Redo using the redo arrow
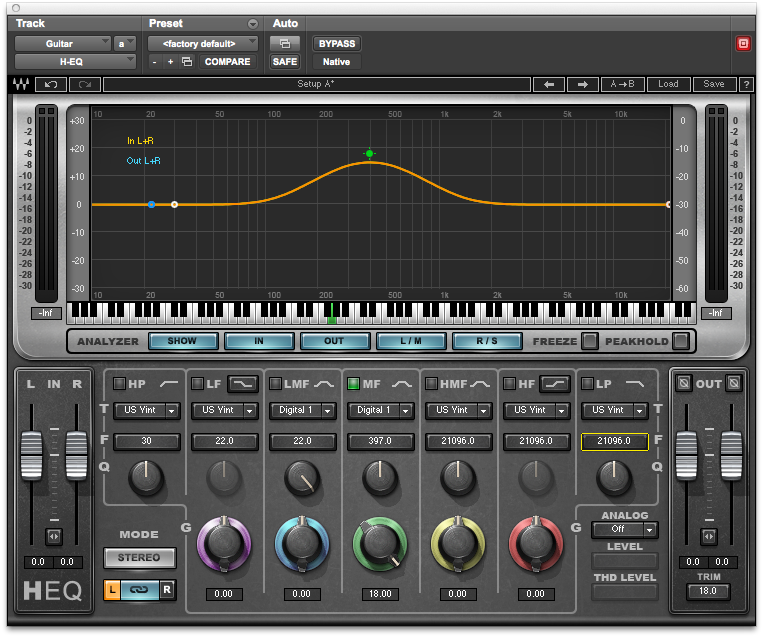The image size is (763, 637). point(85,85)
